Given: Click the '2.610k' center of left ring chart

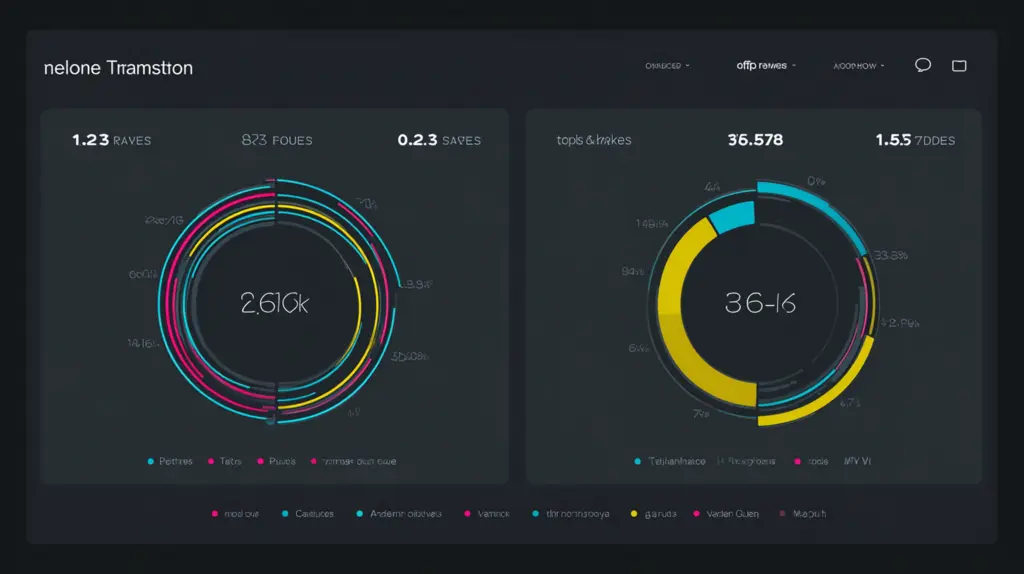Looking at the screenshot, I should coord(274,304).
